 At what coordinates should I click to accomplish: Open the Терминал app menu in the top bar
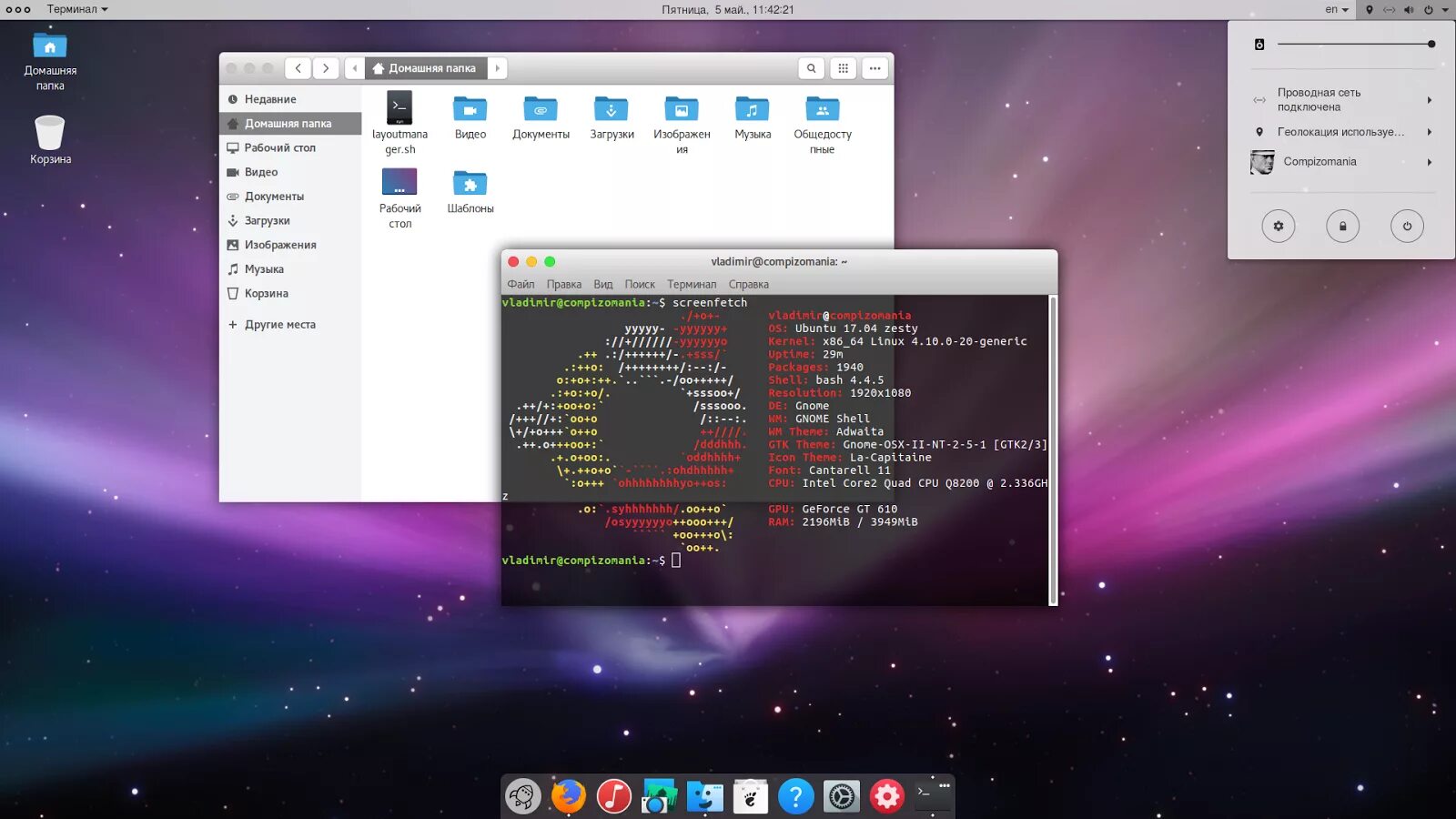point(77,9)
